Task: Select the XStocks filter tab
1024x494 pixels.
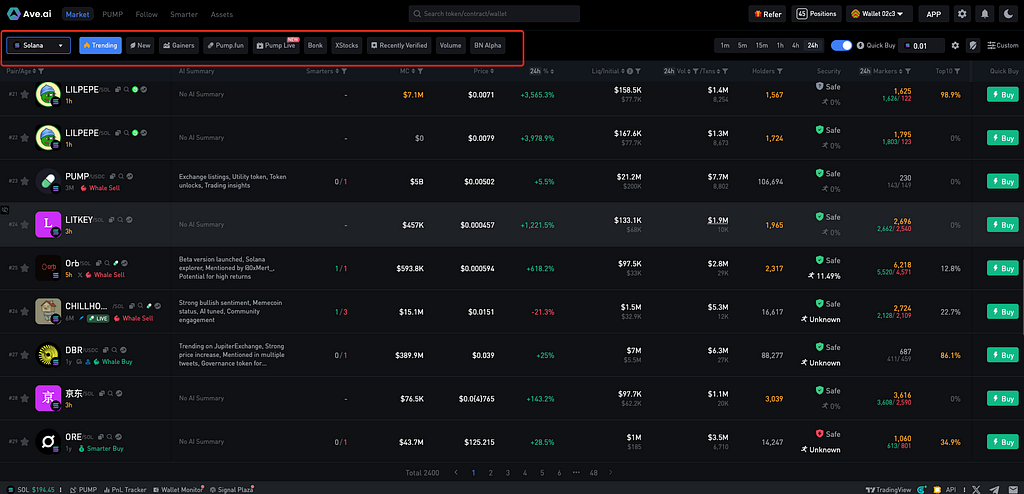Action: pos(346,46)
